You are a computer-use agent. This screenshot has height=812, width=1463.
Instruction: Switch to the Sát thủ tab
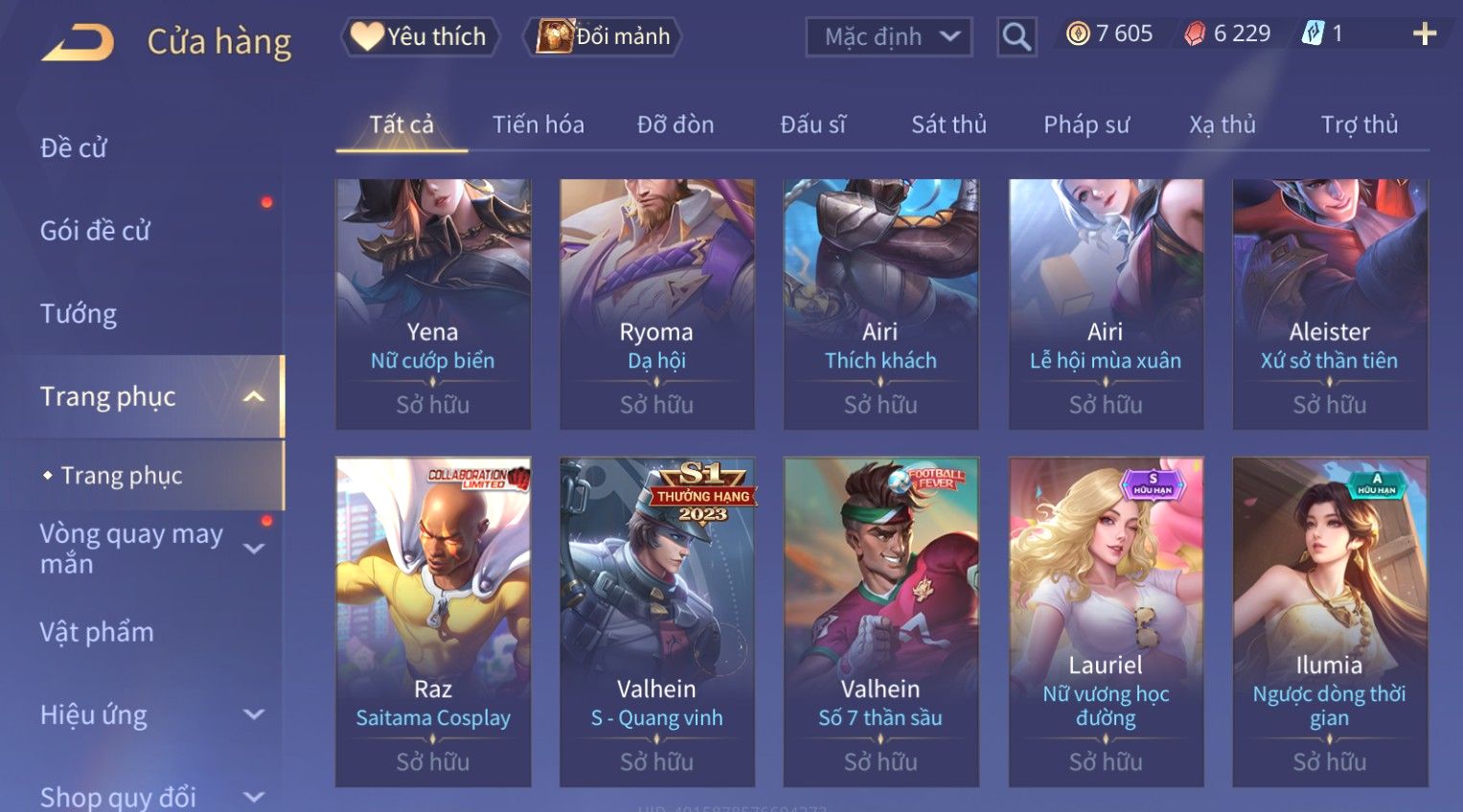pyautogui.click(x=949, y=124)
